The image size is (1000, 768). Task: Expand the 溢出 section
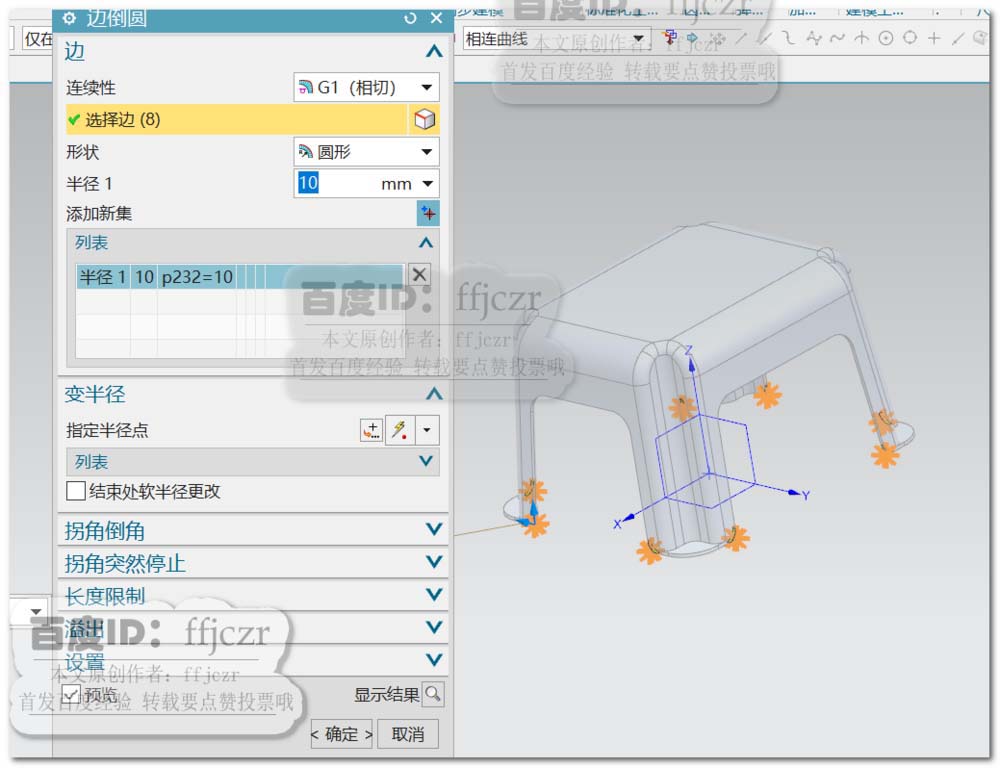pyautogui.click(x=434, y=627)
